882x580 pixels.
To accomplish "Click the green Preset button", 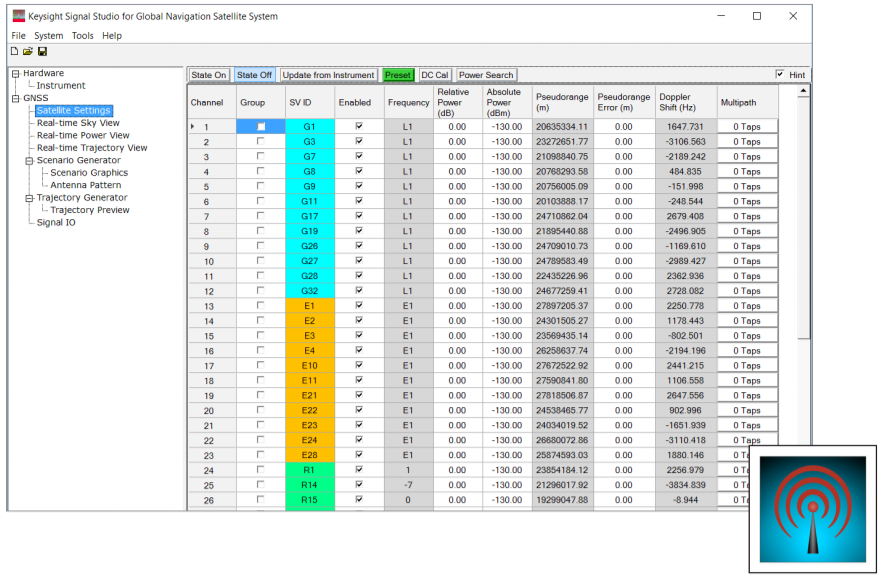I will (x=398, y=75).
